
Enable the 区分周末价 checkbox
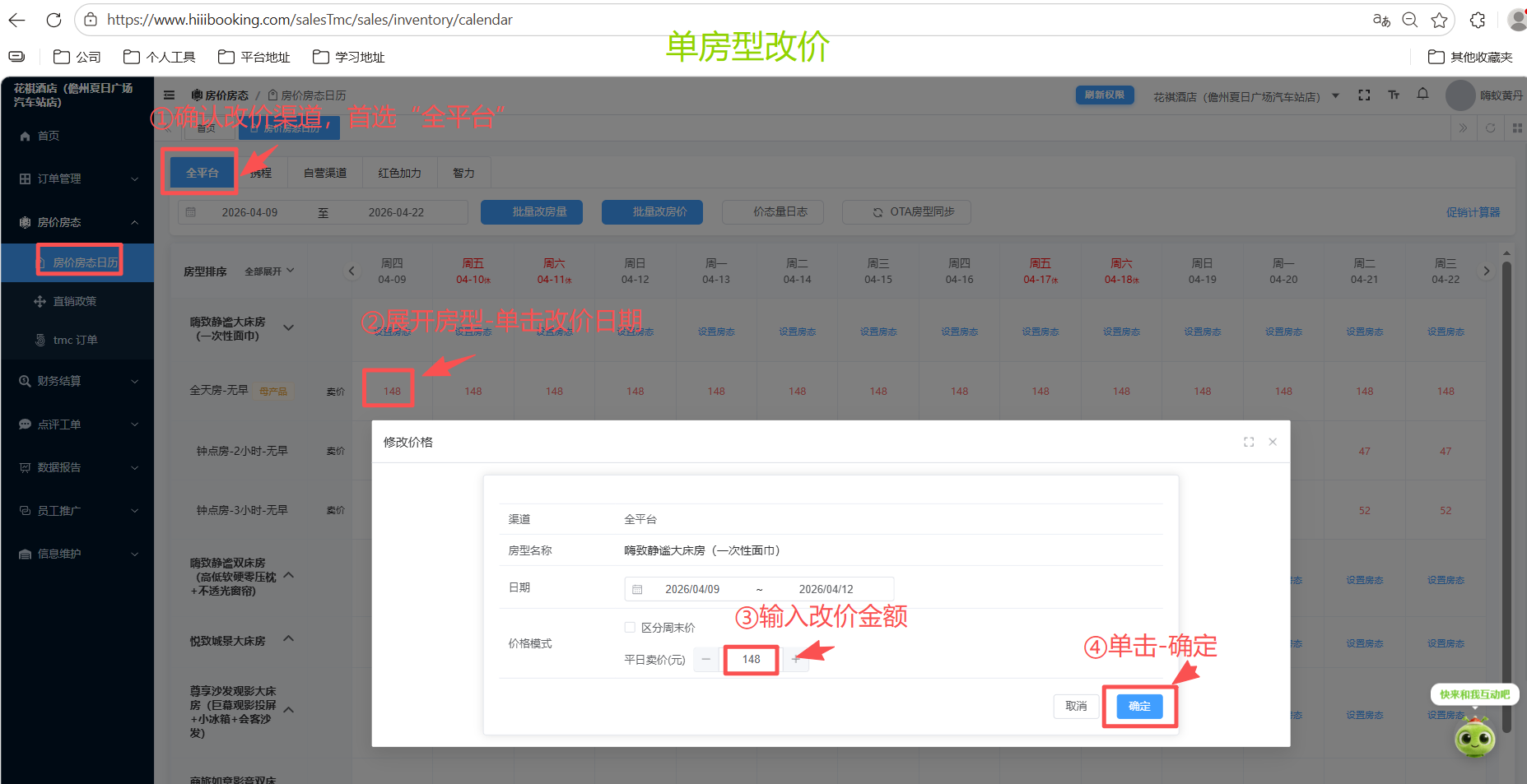point(630,627)
